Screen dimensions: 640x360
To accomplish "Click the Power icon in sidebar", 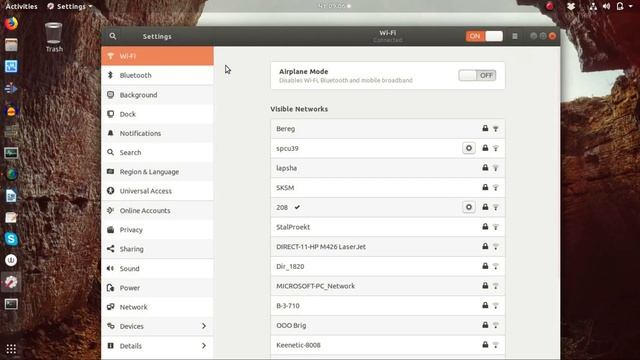I will pyautogui.click(x=110, y=288).
